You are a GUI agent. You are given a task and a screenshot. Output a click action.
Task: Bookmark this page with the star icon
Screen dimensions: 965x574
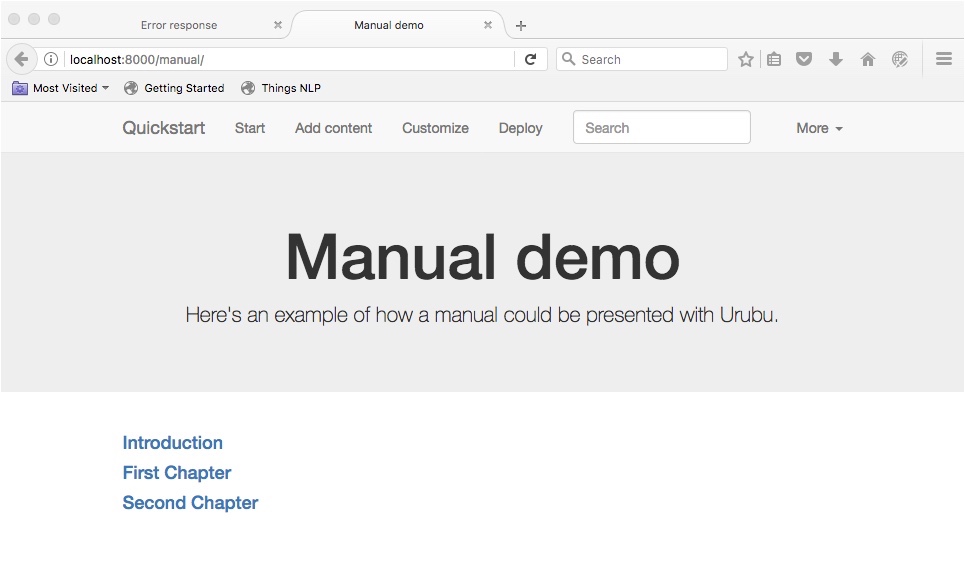[746, 59]
